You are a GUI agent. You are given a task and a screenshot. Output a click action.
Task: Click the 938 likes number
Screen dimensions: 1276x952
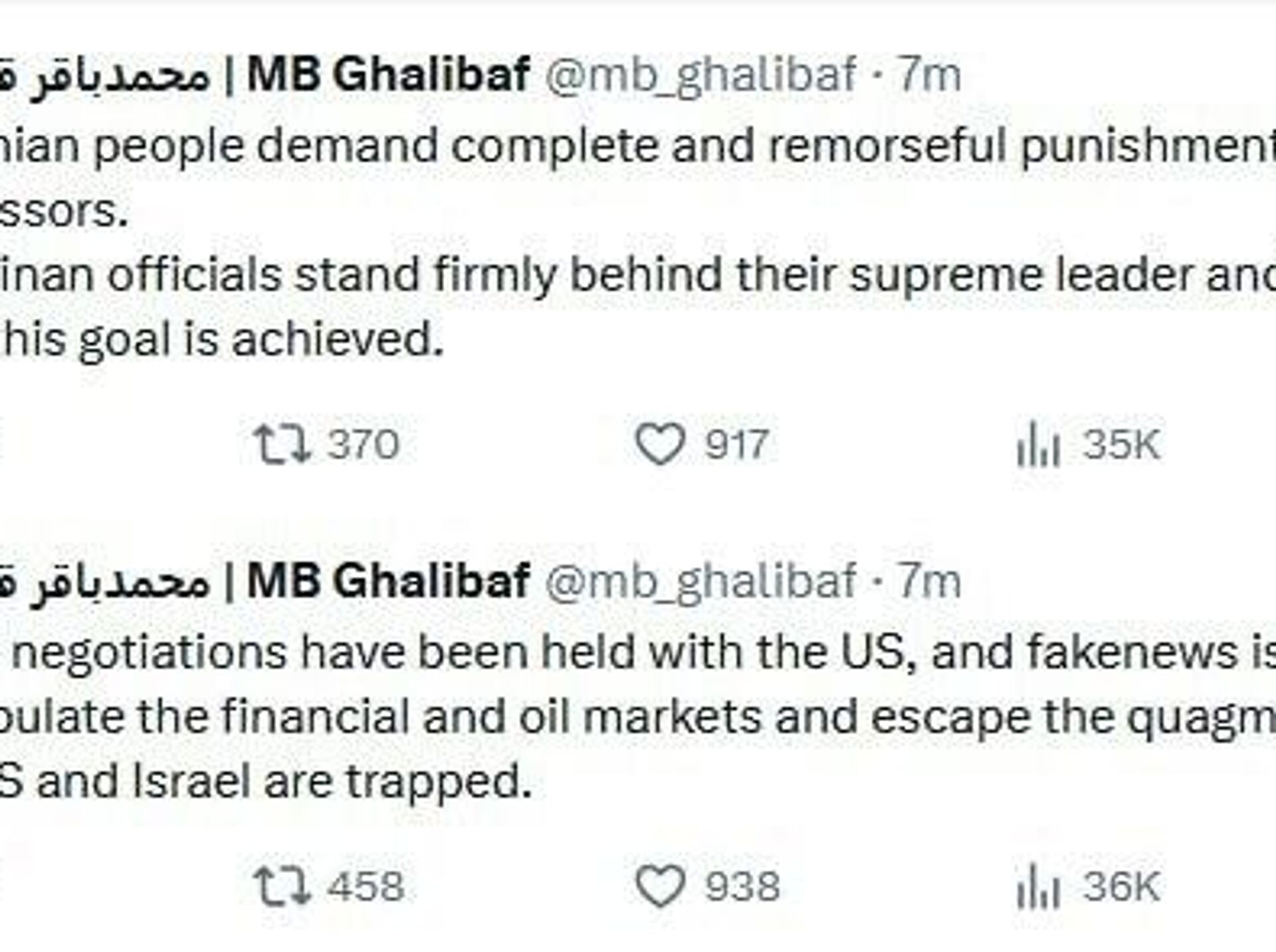pos(742,886)
